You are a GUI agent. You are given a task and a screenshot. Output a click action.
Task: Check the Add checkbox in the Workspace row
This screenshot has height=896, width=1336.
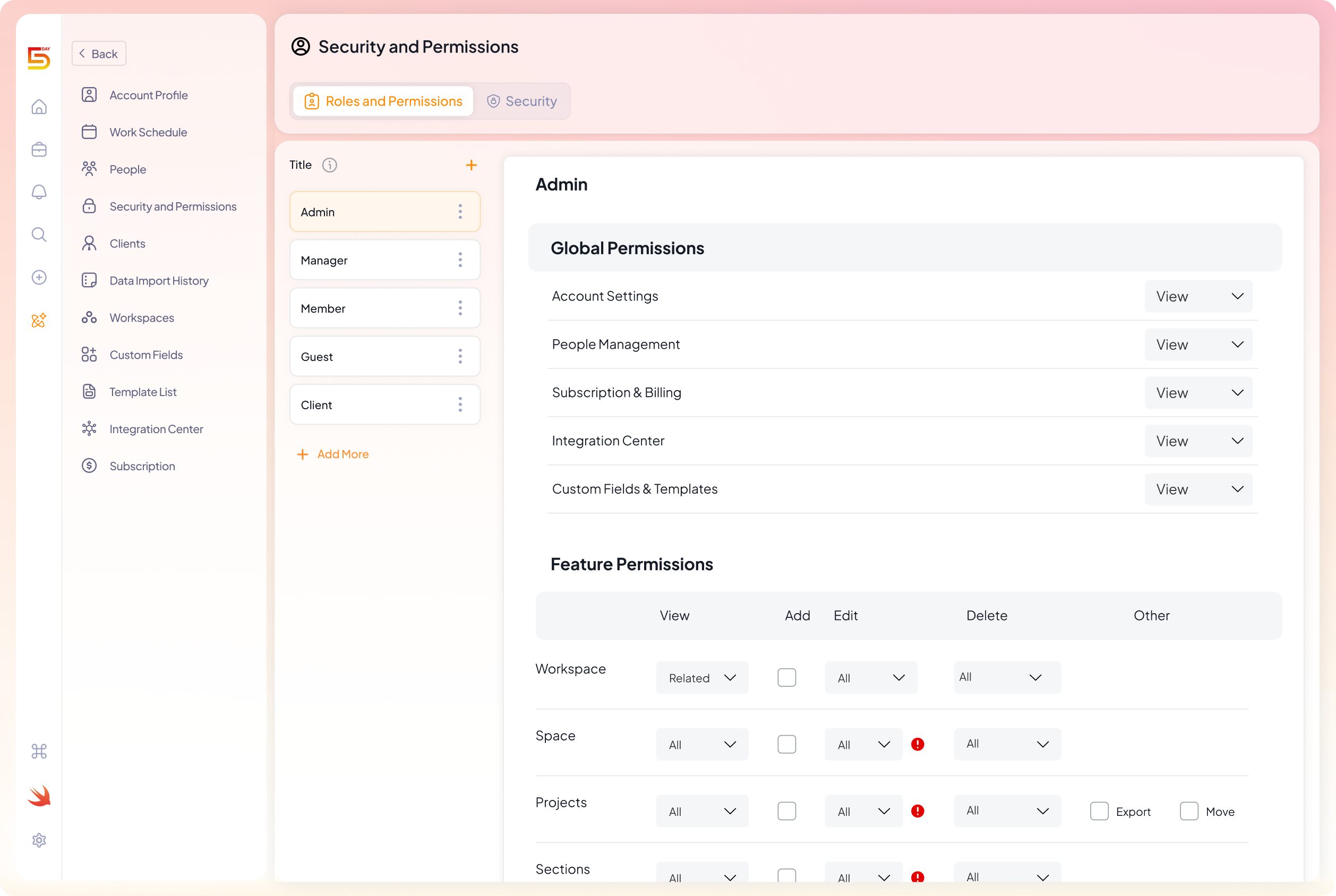coord(786,677)
